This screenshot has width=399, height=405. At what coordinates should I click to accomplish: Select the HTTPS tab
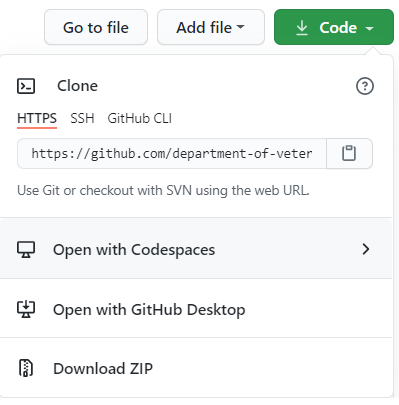[x=37, y=118]
